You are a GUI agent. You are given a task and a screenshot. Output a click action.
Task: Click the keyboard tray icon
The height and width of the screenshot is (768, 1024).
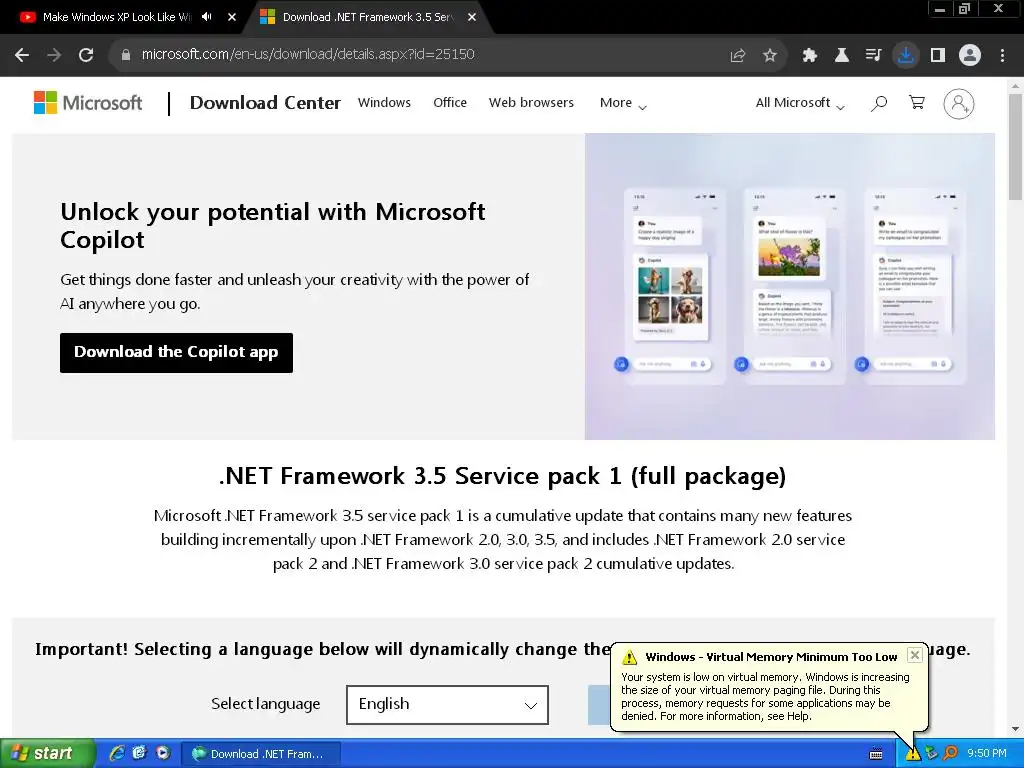click(876, 754)
